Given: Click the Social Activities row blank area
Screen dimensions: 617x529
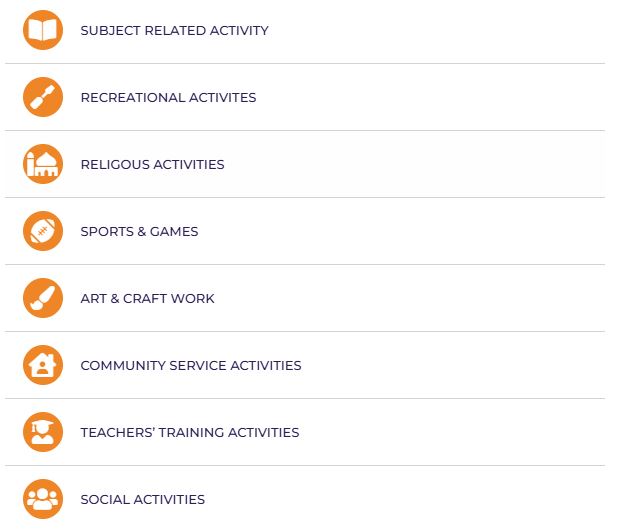Looking at the screenshot, I should 405,499.
